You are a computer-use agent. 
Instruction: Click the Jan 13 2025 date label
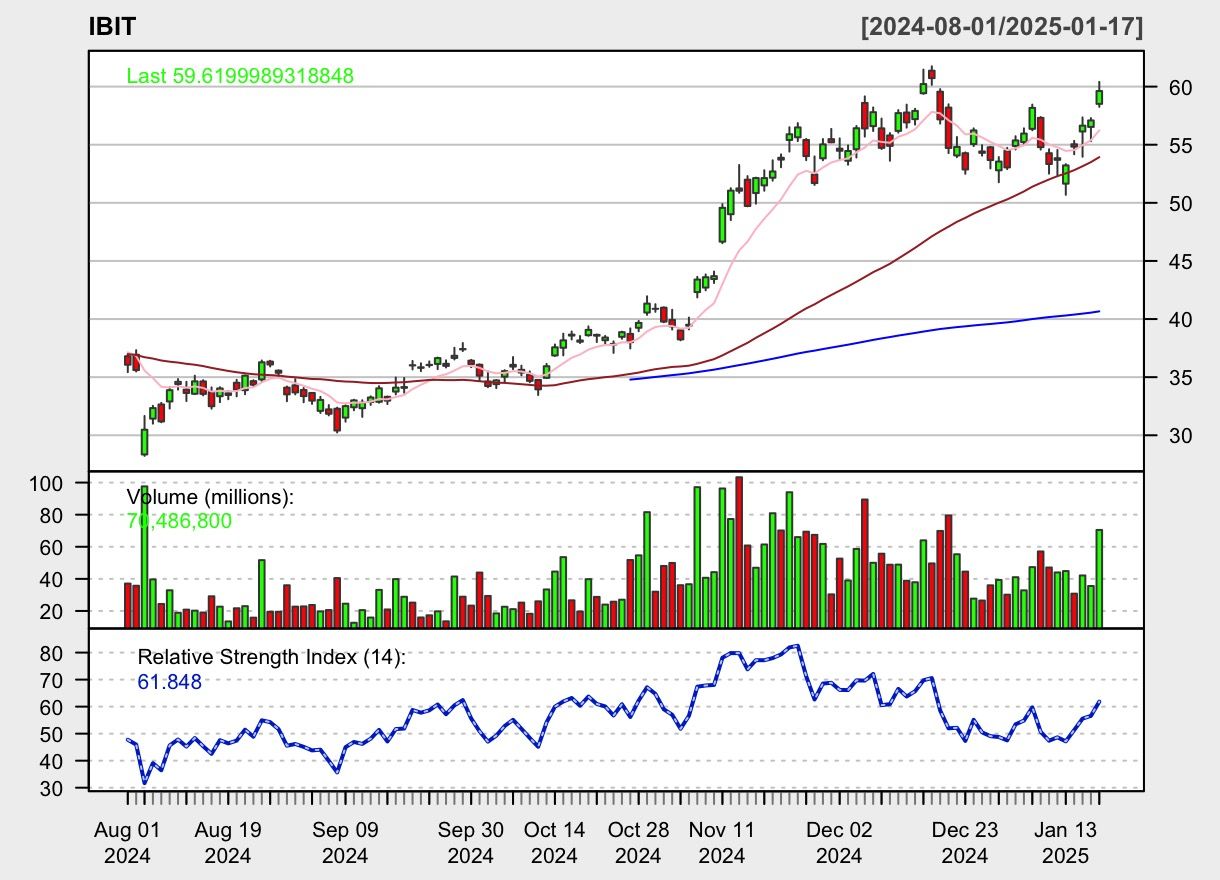click(x=1066, y=843)
